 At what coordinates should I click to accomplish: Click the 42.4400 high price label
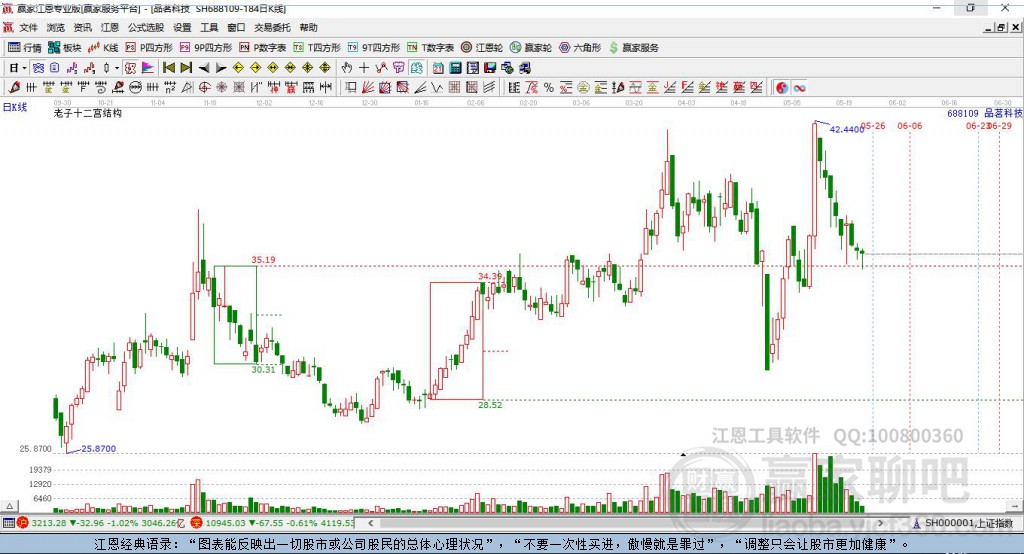coord(846,129)
